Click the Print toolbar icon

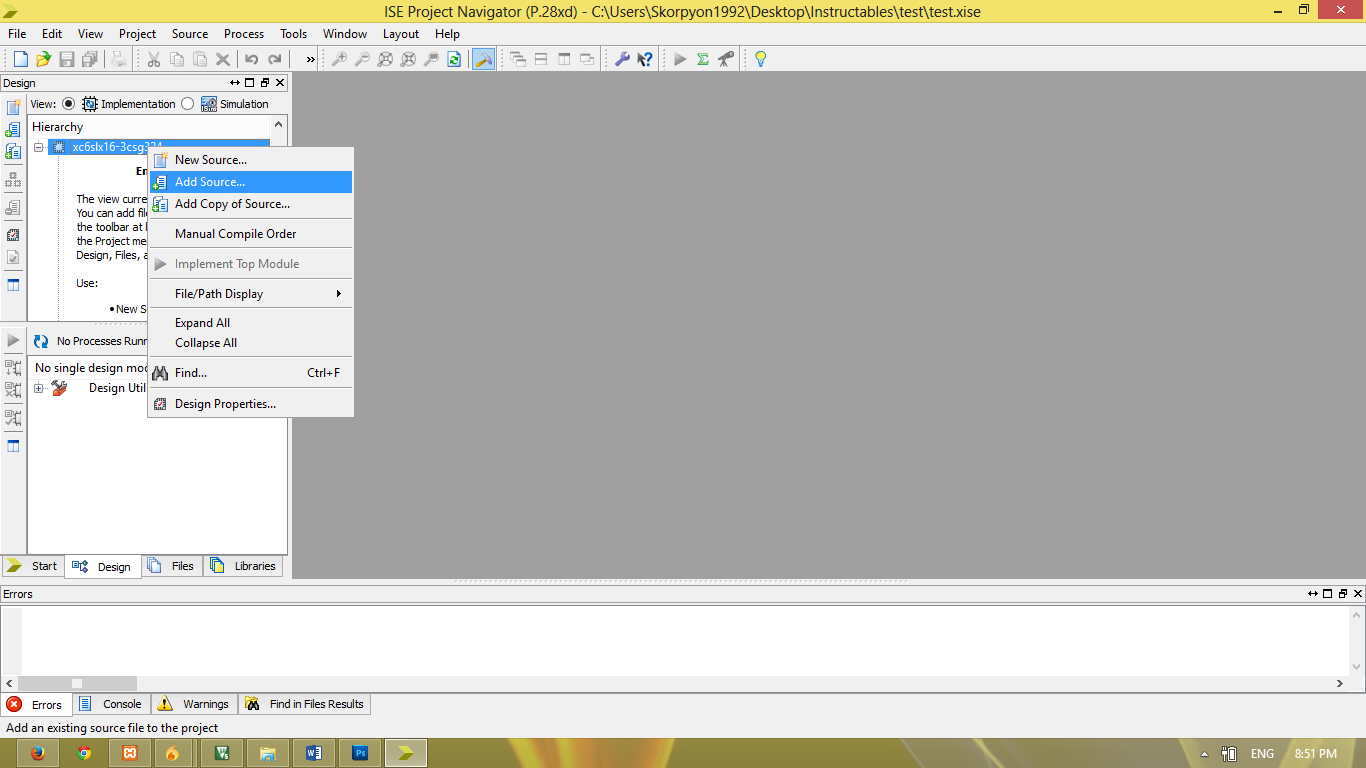click(x=119, y=59)
